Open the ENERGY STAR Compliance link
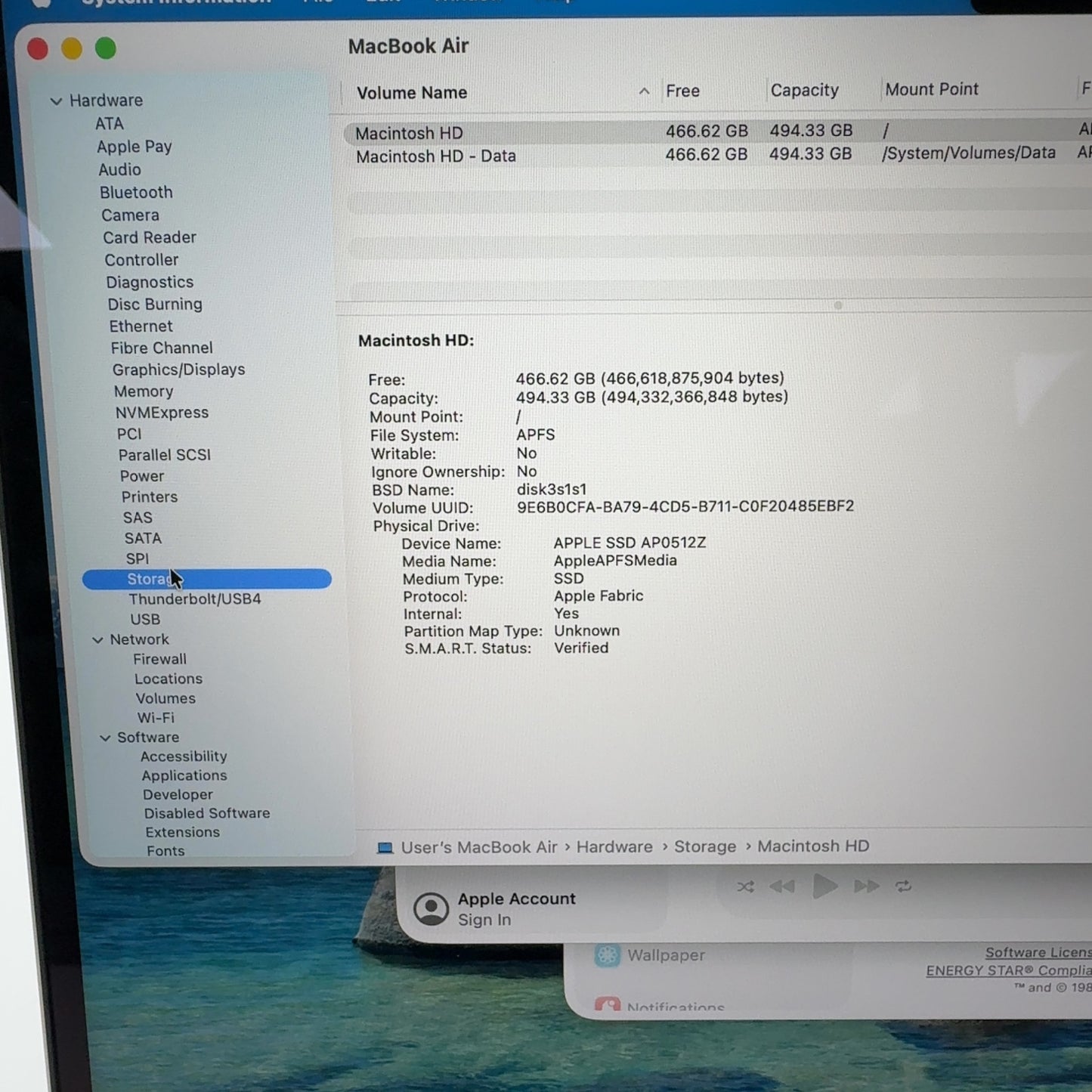 click(1009, 970)
